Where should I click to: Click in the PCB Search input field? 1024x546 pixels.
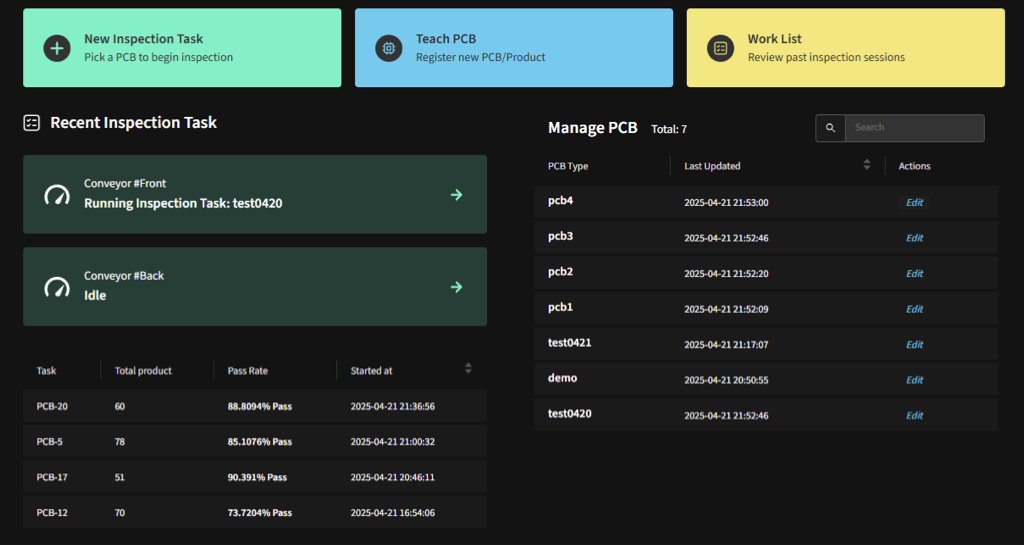914,128
